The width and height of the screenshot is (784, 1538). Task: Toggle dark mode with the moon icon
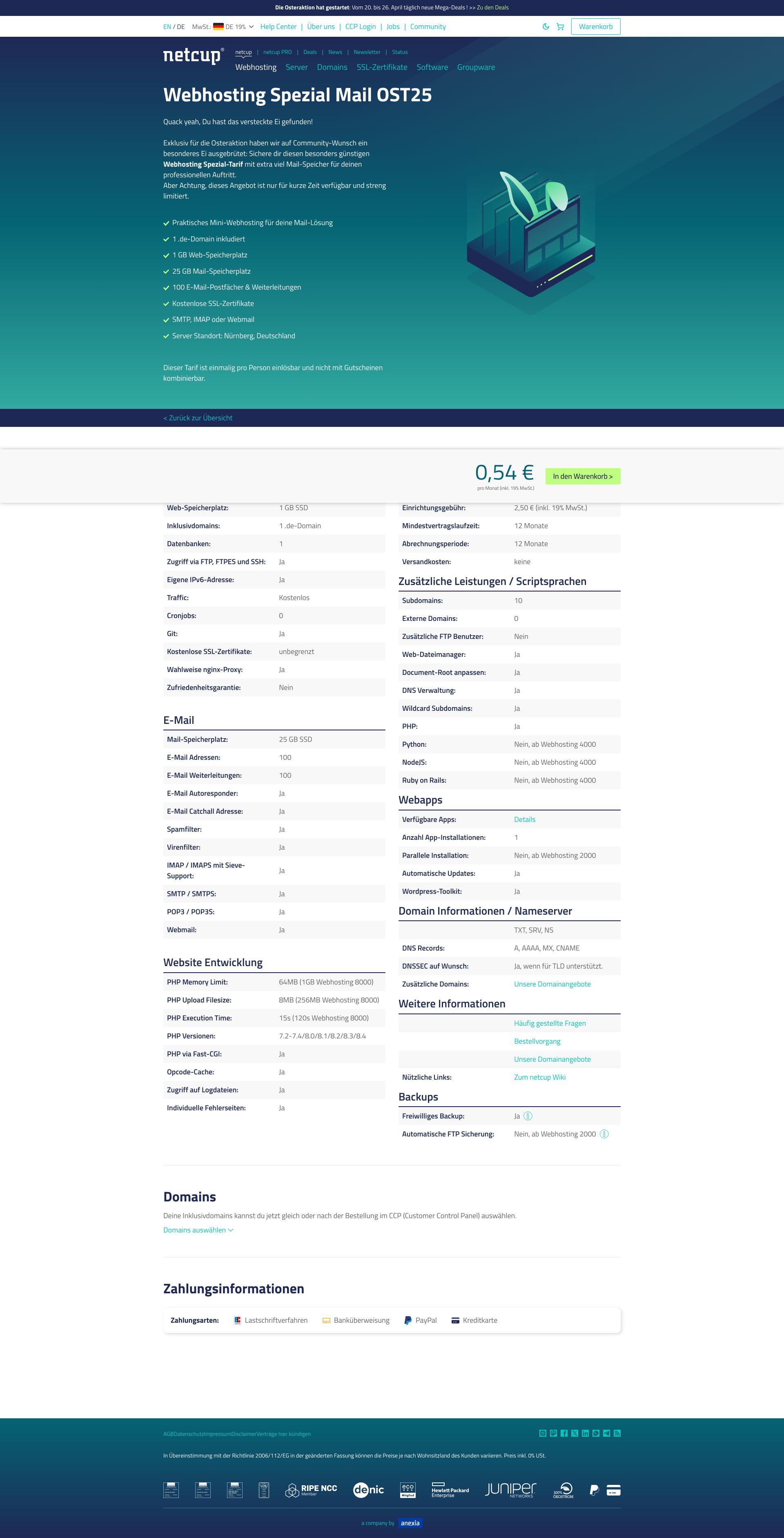[546, 27]
